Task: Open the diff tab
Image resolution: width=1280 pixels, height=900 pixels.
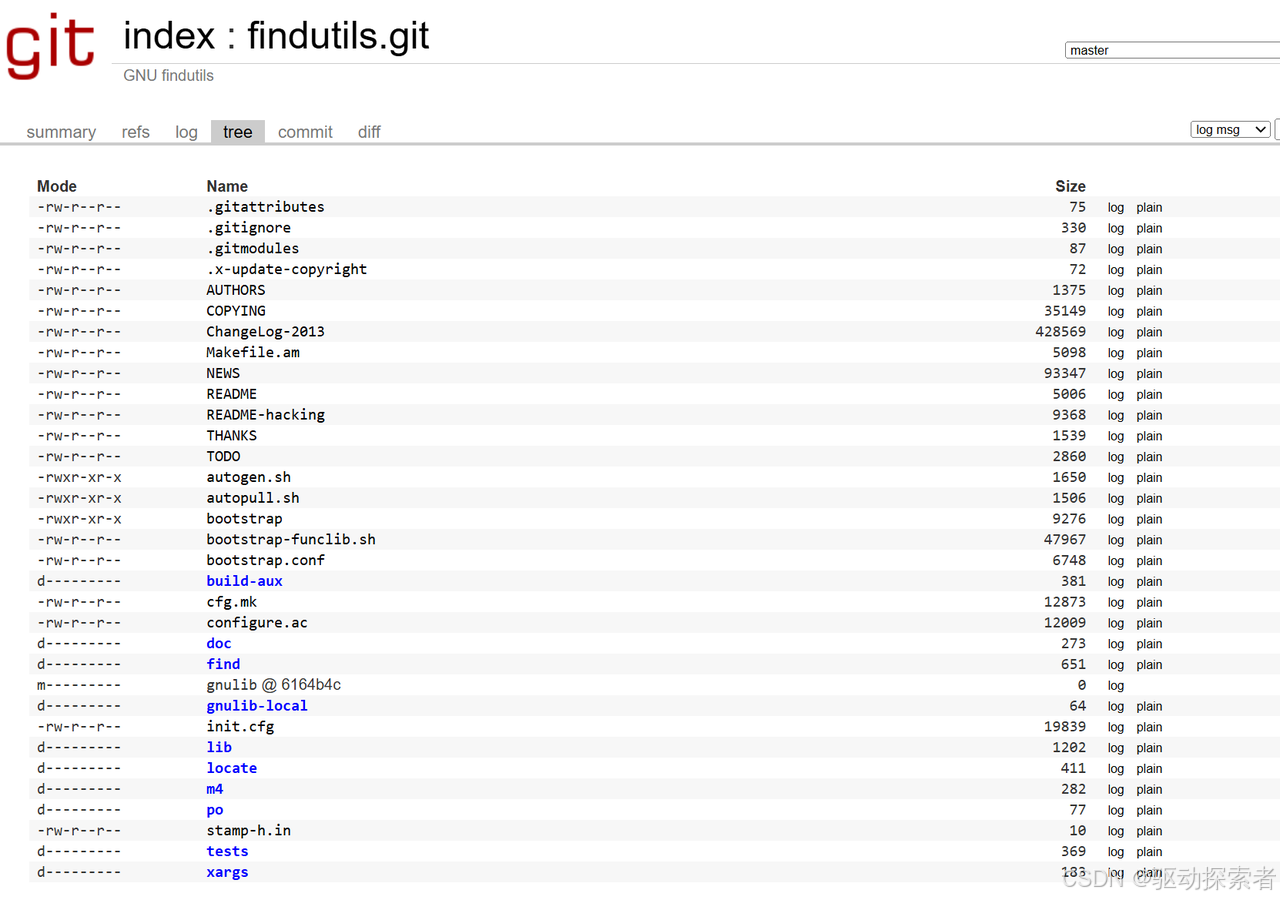Action: pyautogui.click(x=369, y=132)
